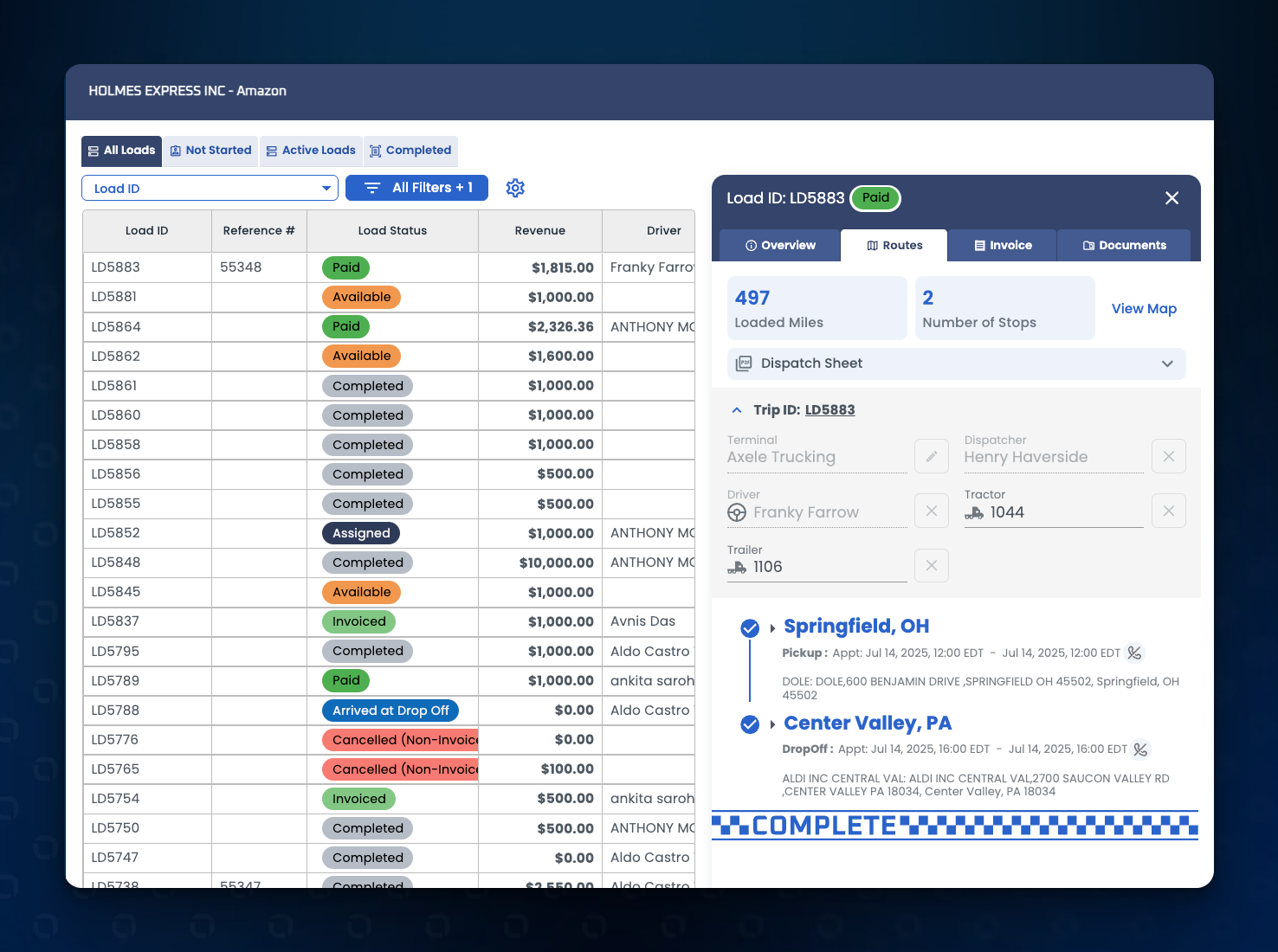Click the Invoiced status on LD5837
The width and height of the screenshot is (1278, 952).
coord(358,621)
